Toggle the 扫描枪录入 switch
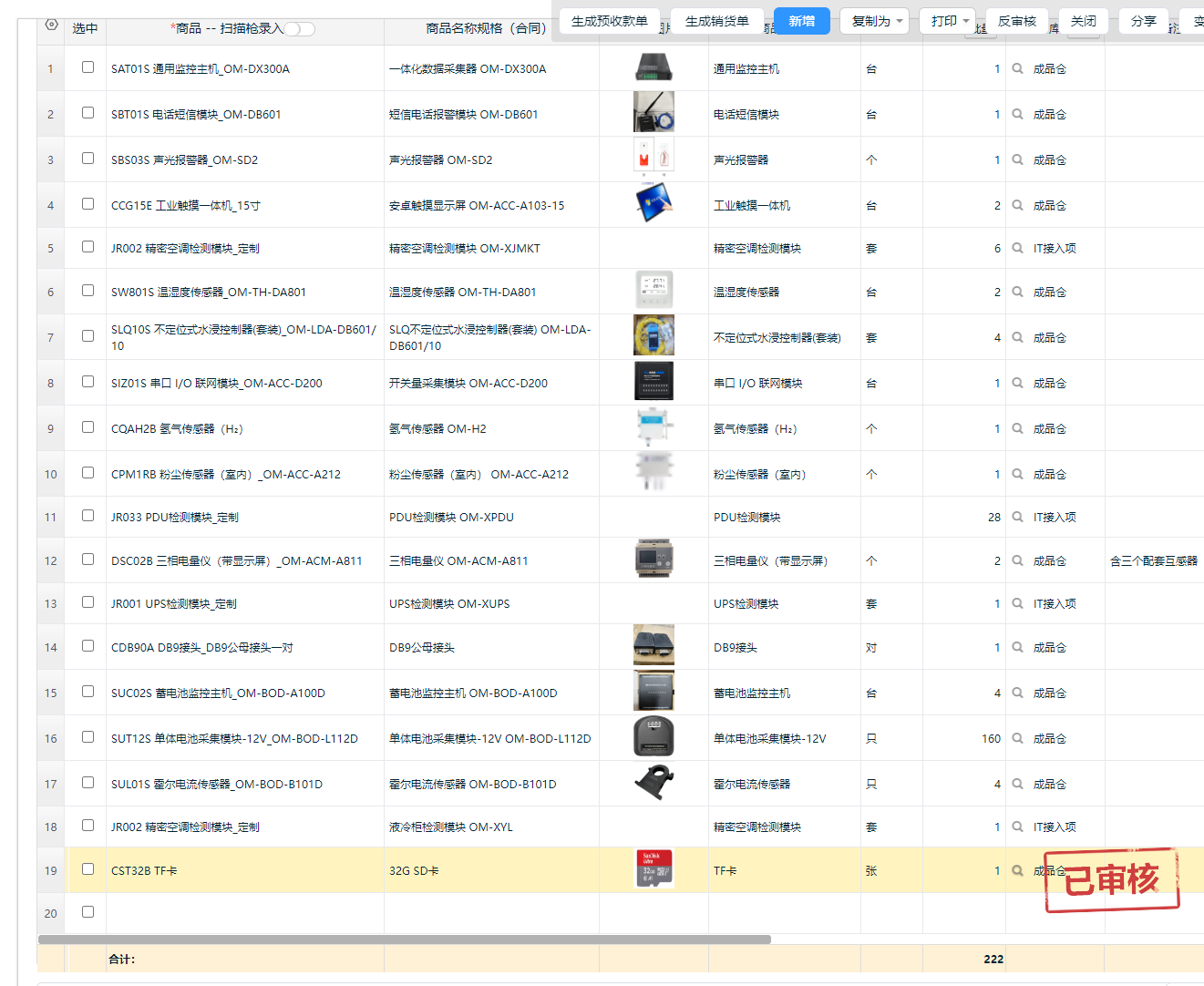1204x986 pixels. click(x=299, y=29)
